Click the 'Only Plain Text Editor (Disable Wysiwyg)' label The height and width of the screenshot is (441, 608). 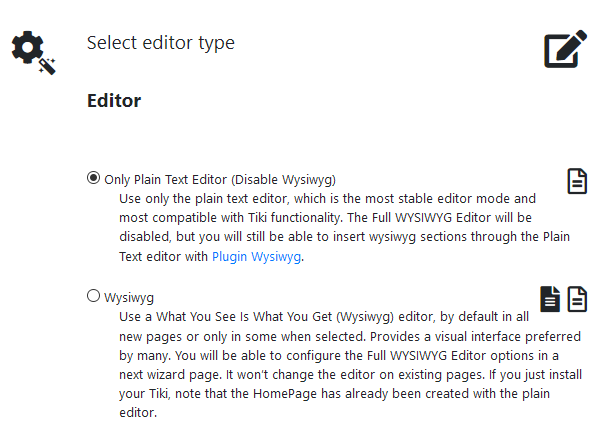220,180
